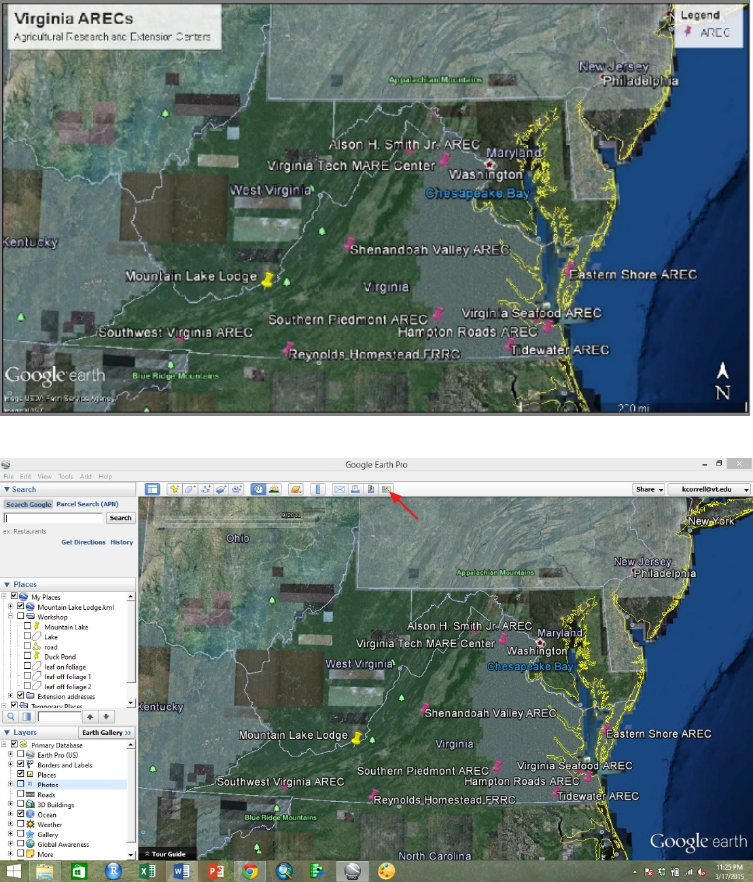Screen dimensions: 753x882
Task: Check the leaf on foliage checkbox
Action: click(27, 667)
